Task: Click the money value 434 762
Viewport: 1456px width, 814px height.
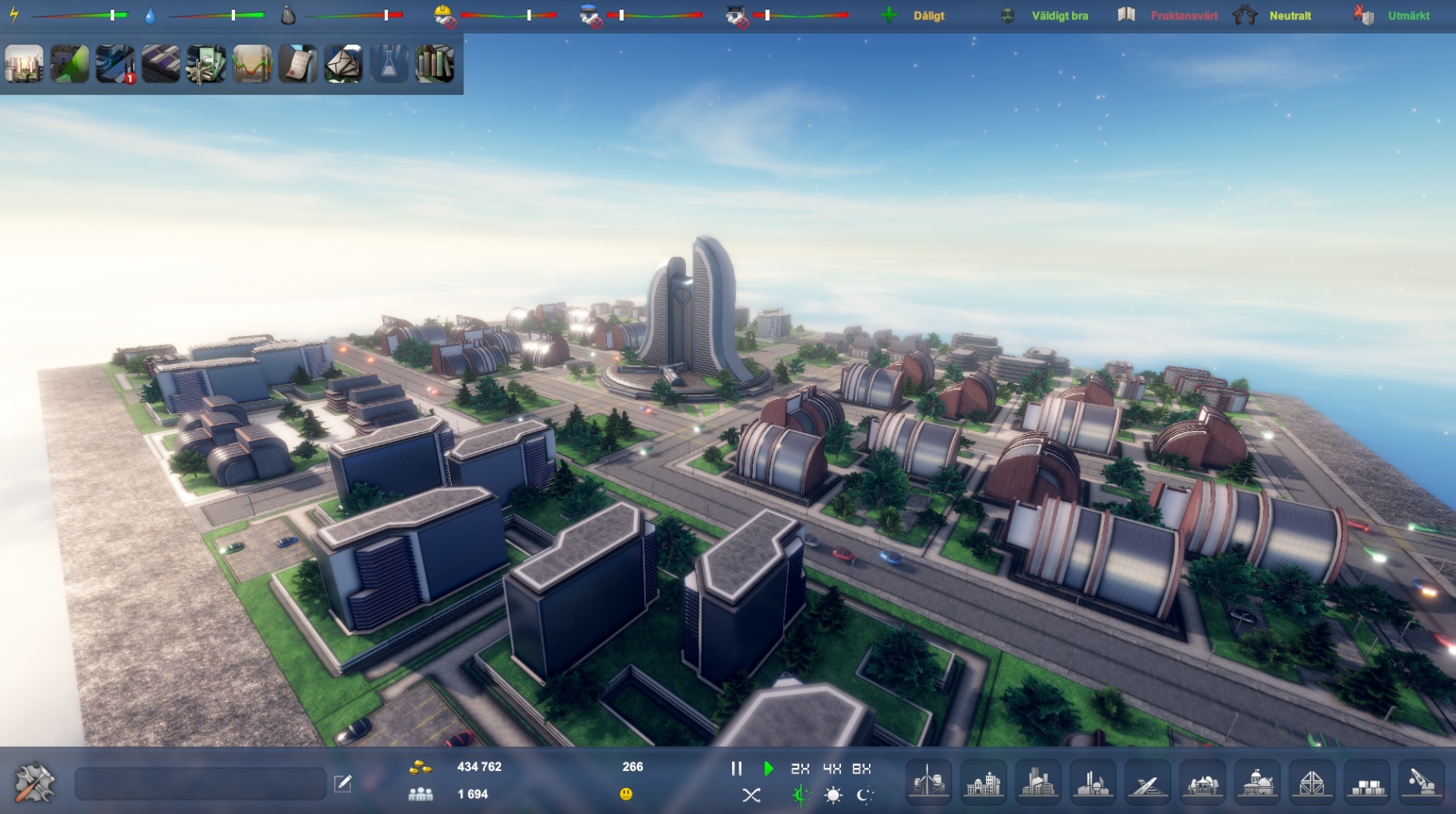Action: tap(479, 767)
